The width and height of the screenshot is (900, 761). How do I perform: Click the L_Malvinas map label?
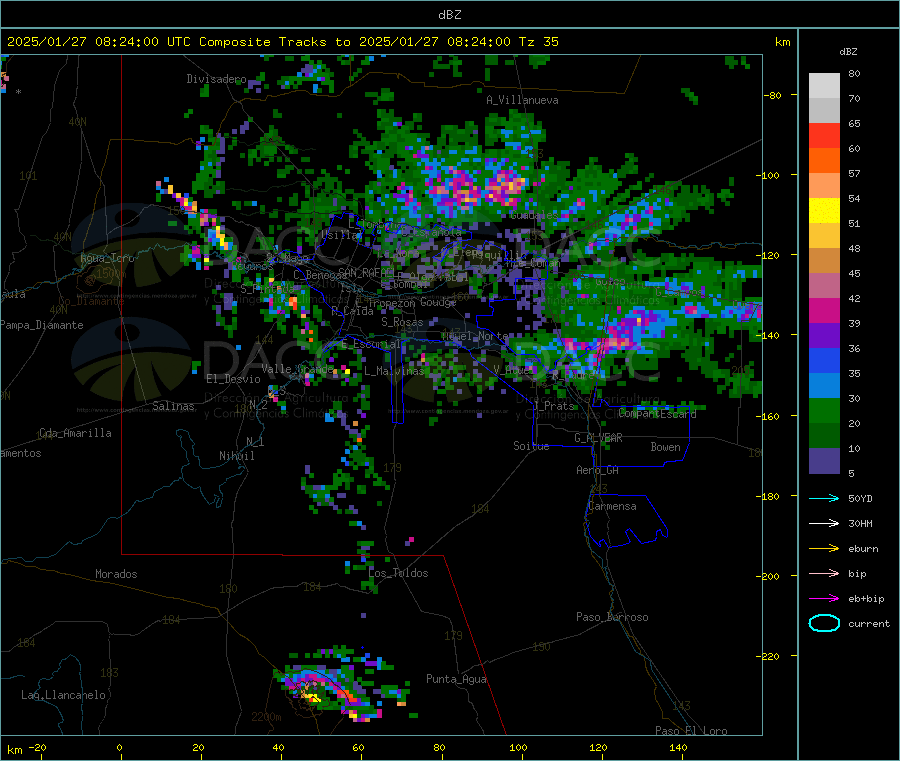click(x=394, y=371)
